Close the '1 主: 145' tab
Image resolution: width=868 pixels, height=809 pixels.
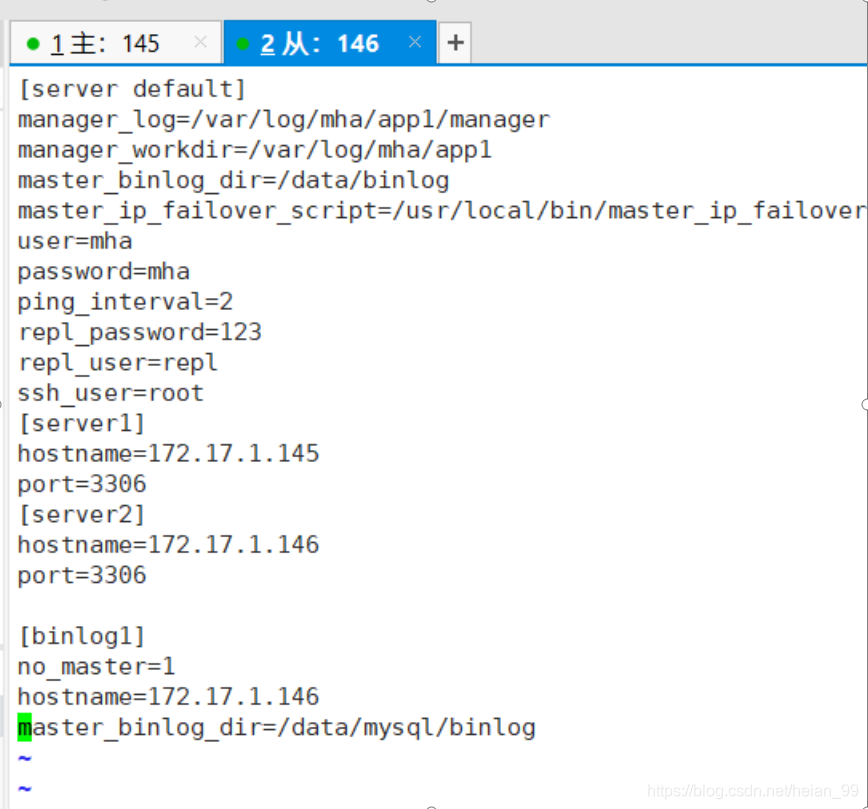[x=200, y=42]
